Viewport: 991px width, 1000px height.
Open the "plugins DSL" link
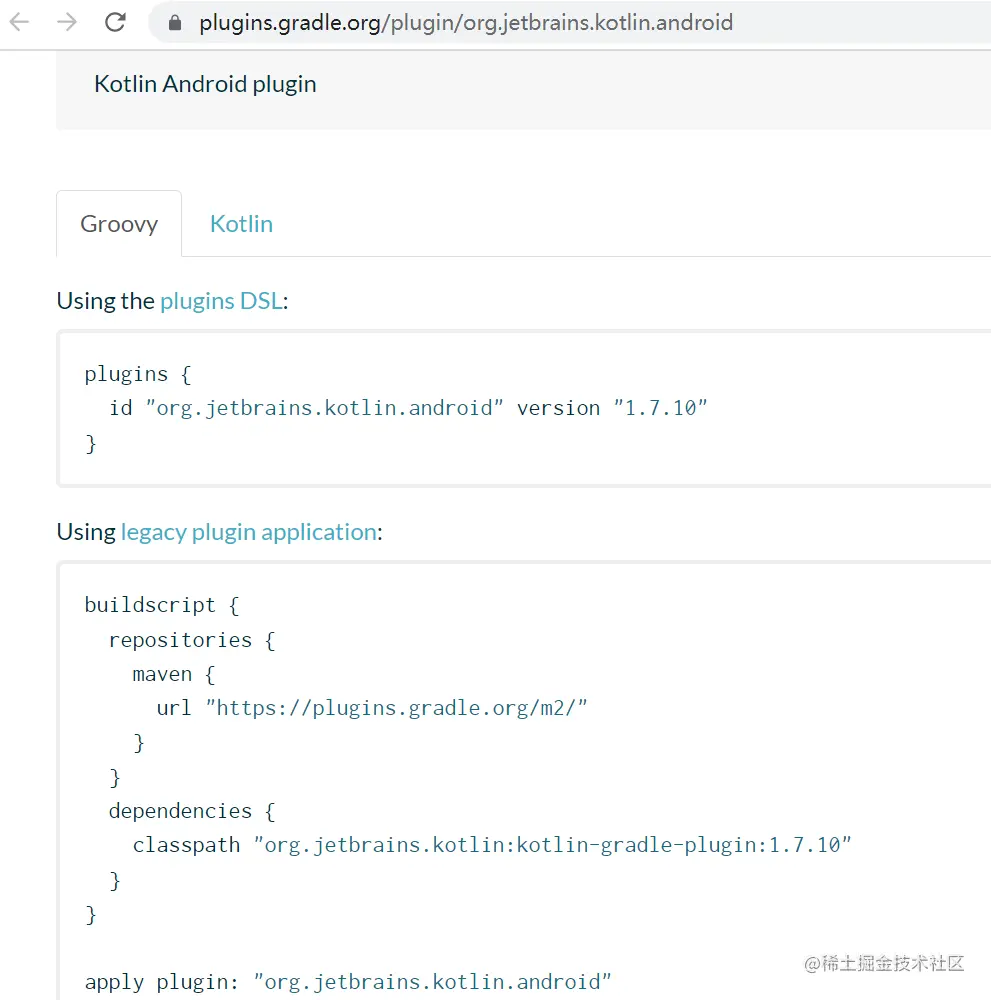point(221,301)
